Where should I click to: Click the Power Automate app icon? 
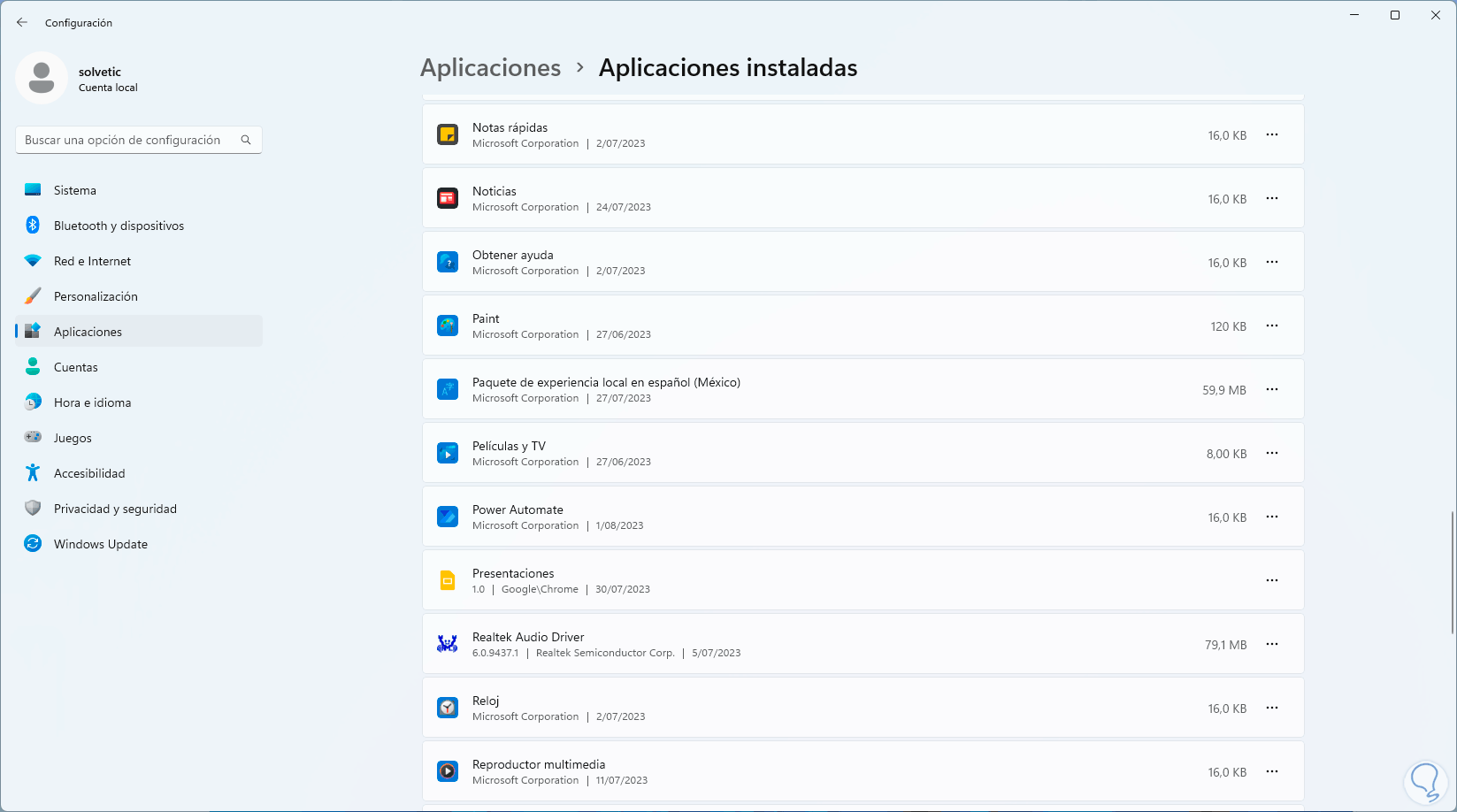(448, 517)
